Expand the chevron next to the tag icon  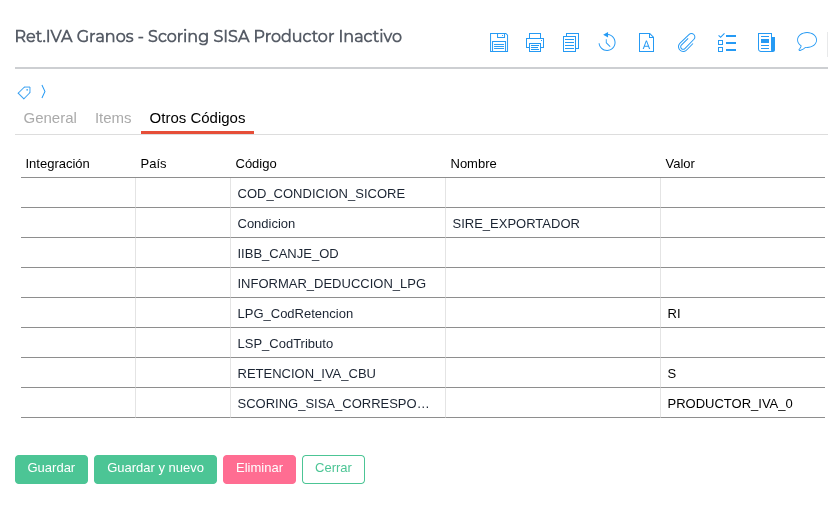click(x=43, y=92)
